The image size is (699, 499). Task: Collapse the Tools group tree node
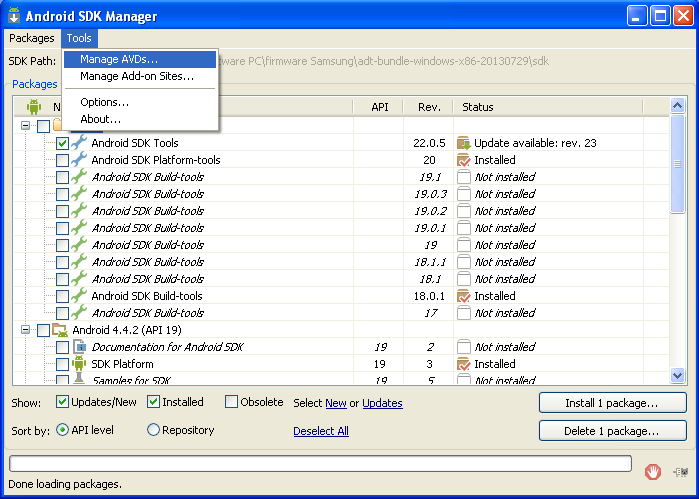[x=25, y=126]
